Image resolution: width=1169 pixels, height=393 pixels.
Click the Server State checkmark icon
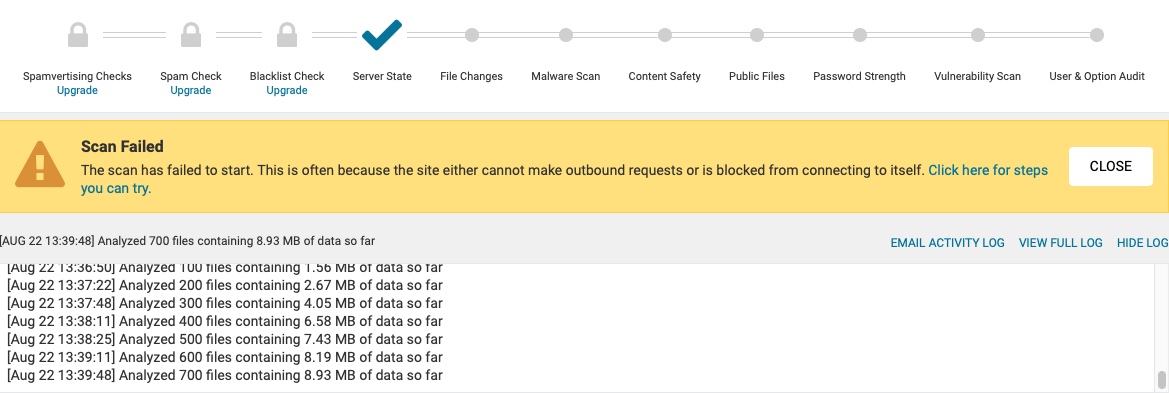(382, 34)
